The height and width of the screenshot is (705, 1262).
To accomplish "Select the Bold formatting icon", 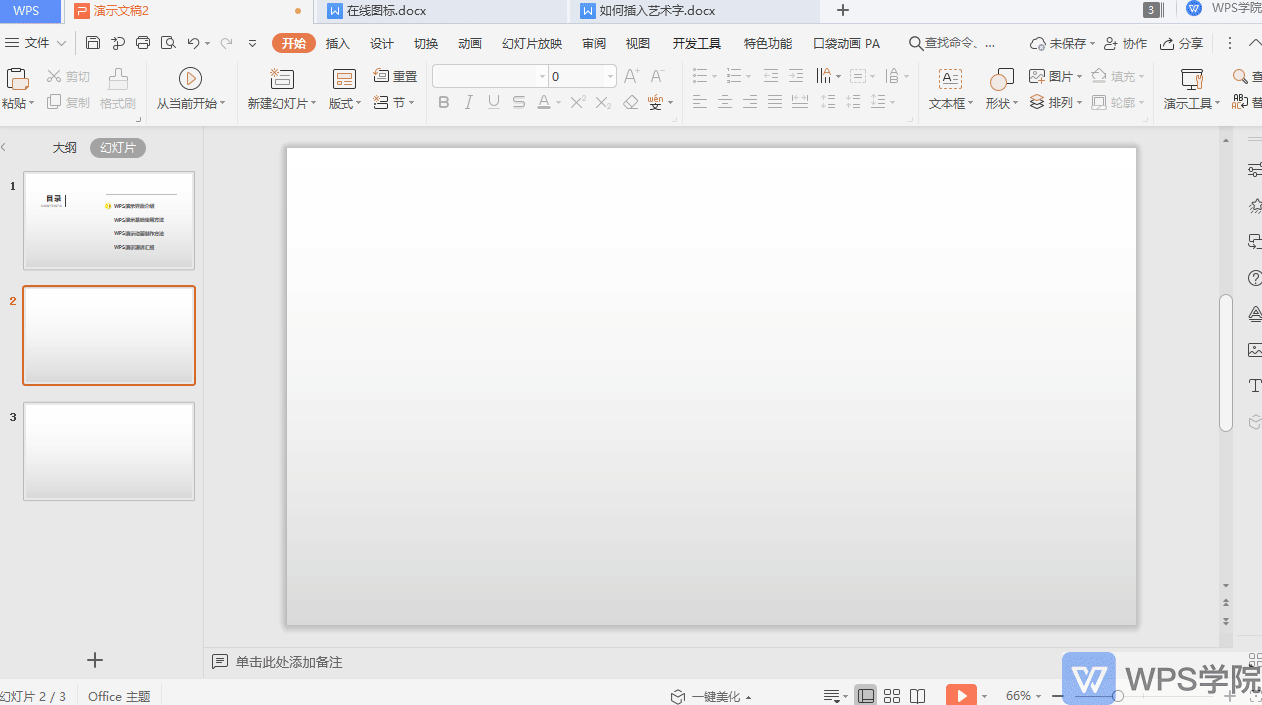I will (443, 101).
